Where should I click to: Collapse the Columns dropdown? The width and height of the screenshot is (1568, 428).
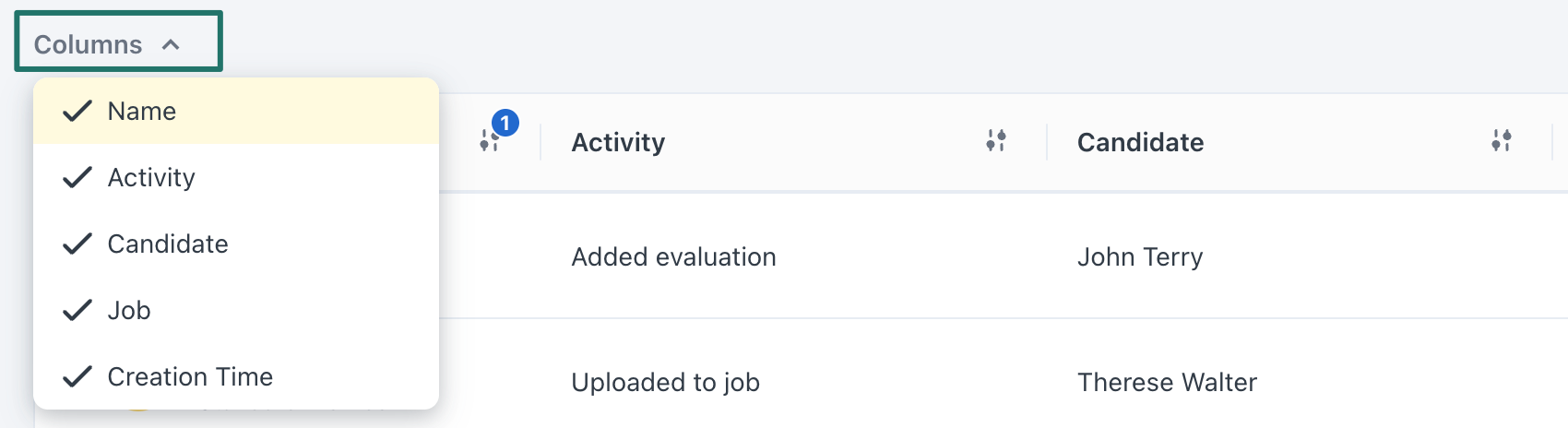tap(118, 42)
